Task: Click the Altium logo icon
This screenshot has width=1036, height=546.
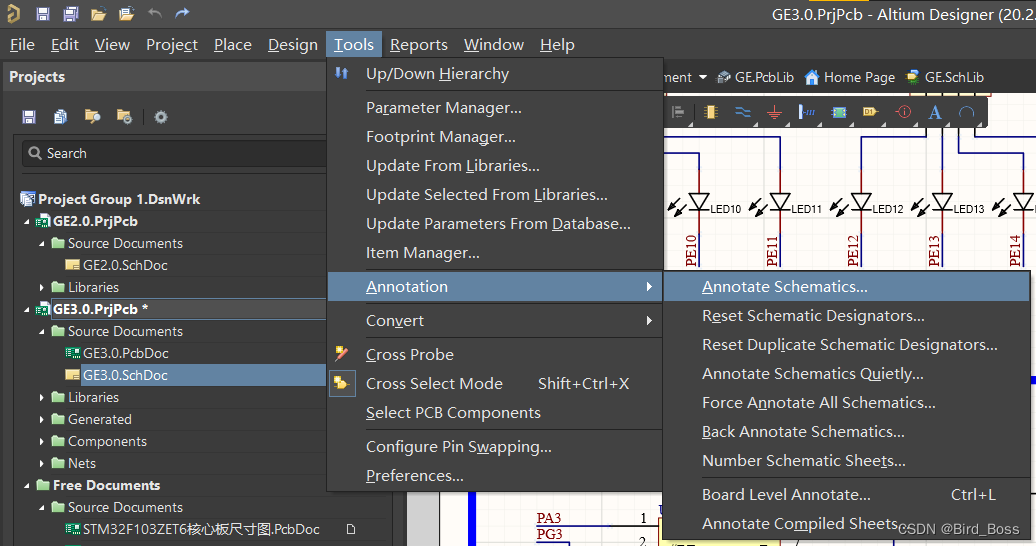Action: (13, 13)
